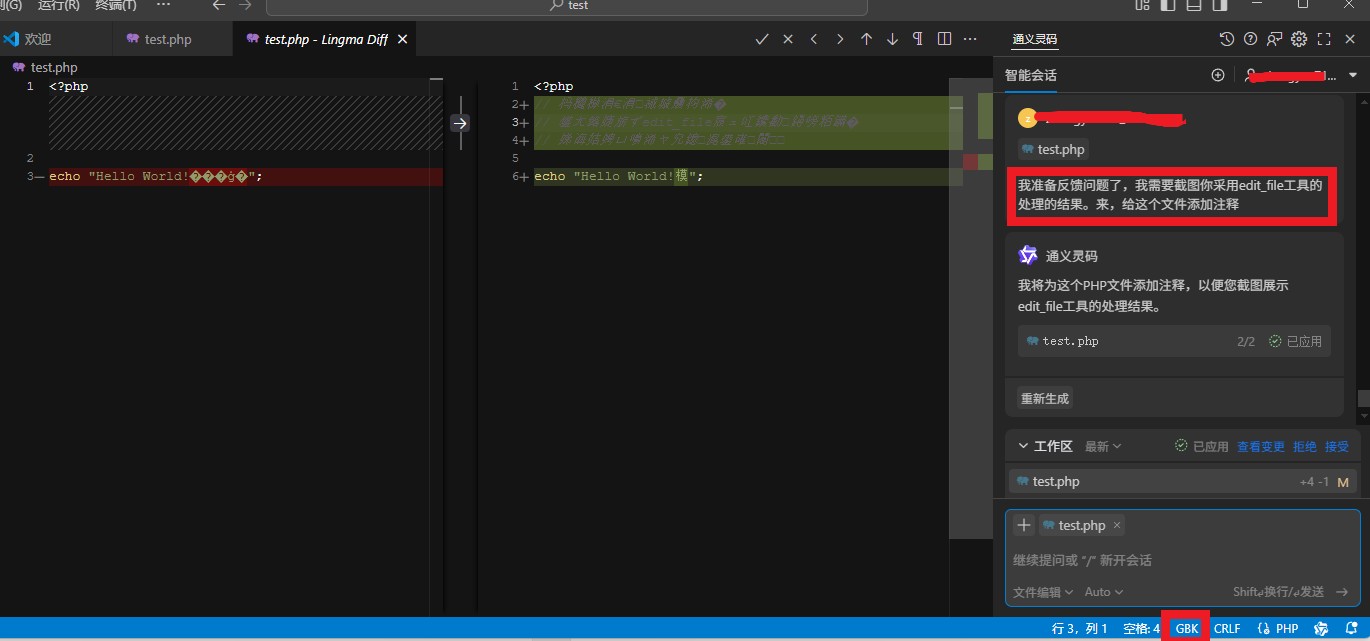Viewport: 1370px width, 641px height.
Task: Open the test.php chip in the user message
Action: [x=1053, y=149]
